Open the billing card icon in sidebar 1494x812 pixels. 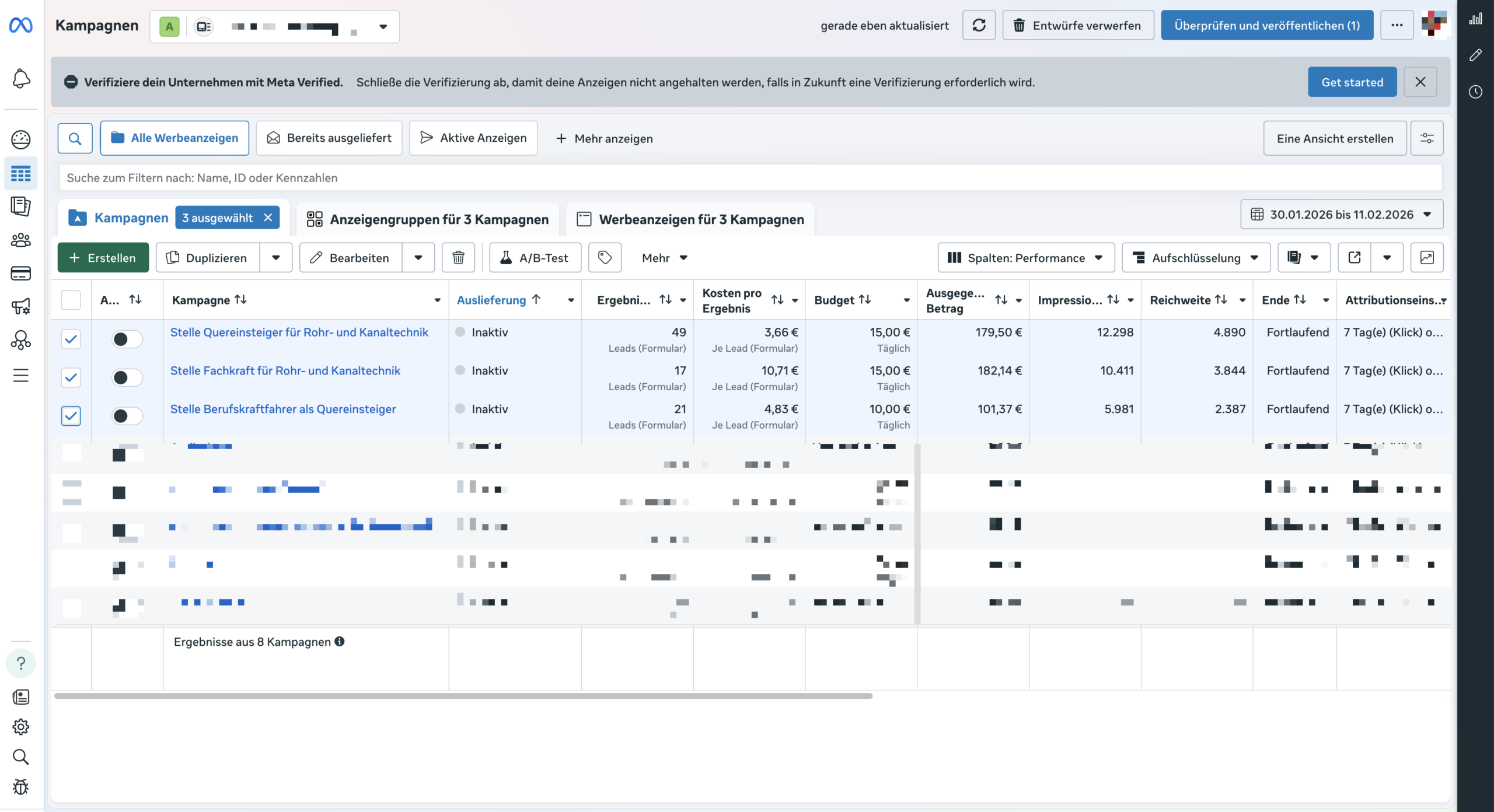(21, 273)
